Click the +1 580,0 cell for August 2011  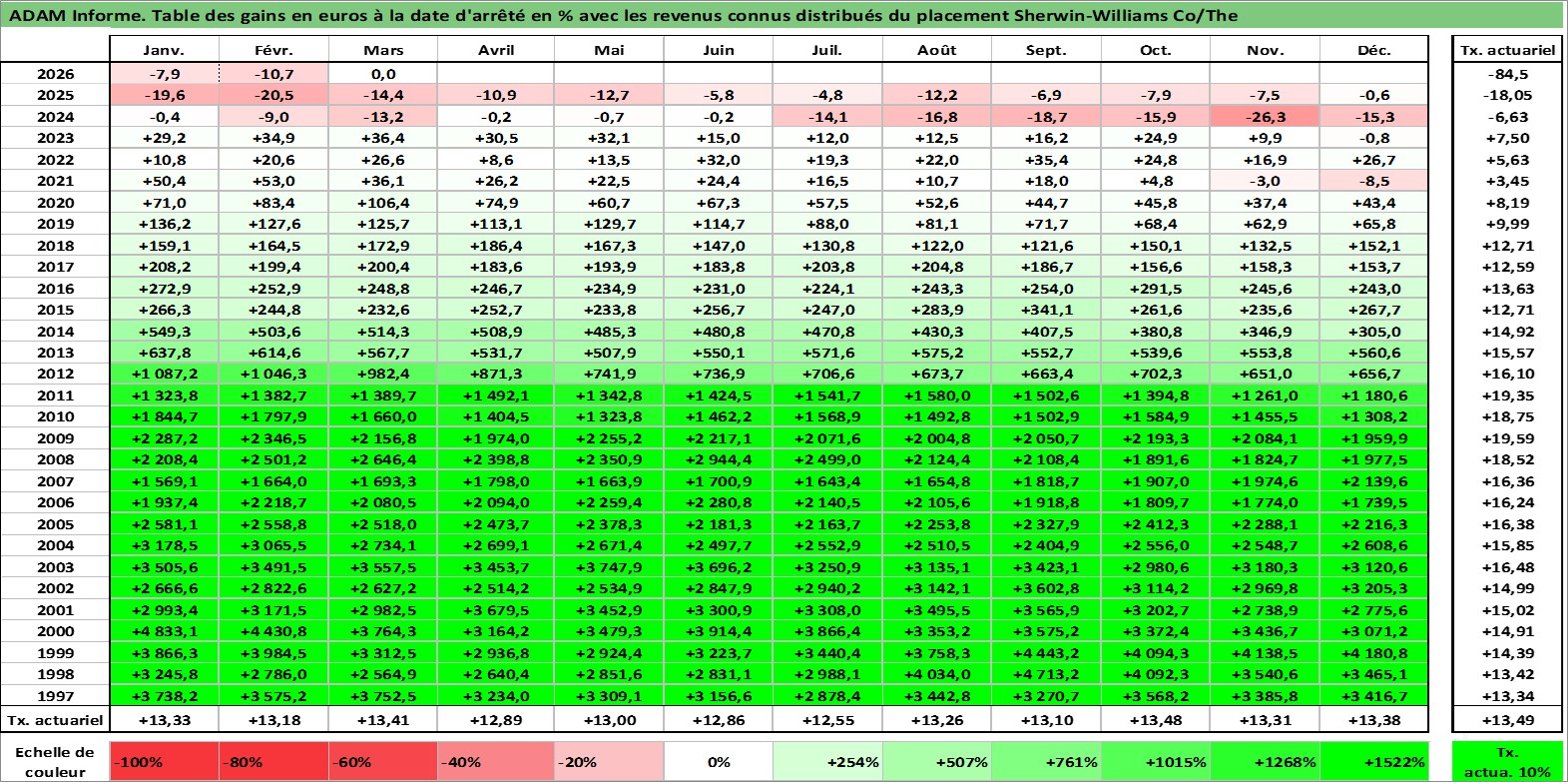tap(937, 395)
